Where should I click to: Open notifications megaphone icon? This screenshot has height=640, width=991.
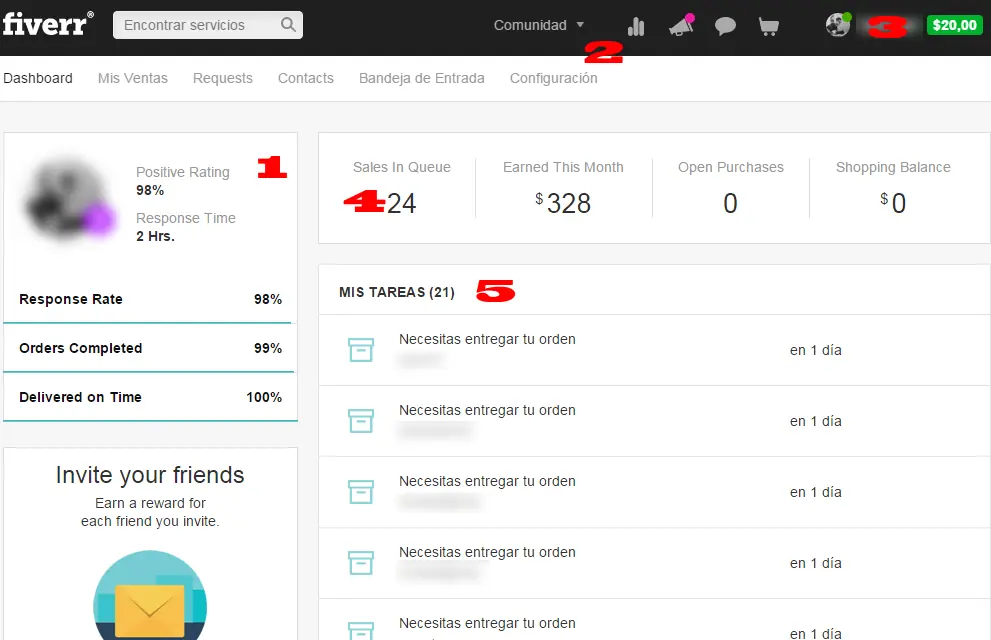[681, 25]
